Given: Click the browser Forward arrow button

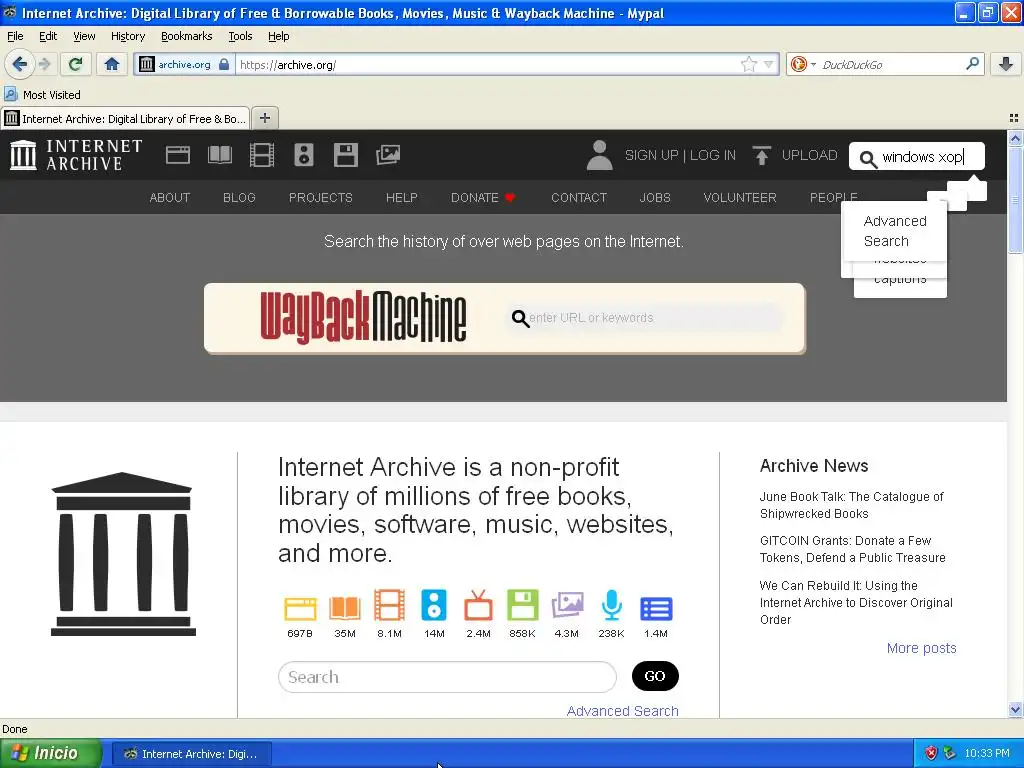Looking at the screenshot, I should pos(44,64).
